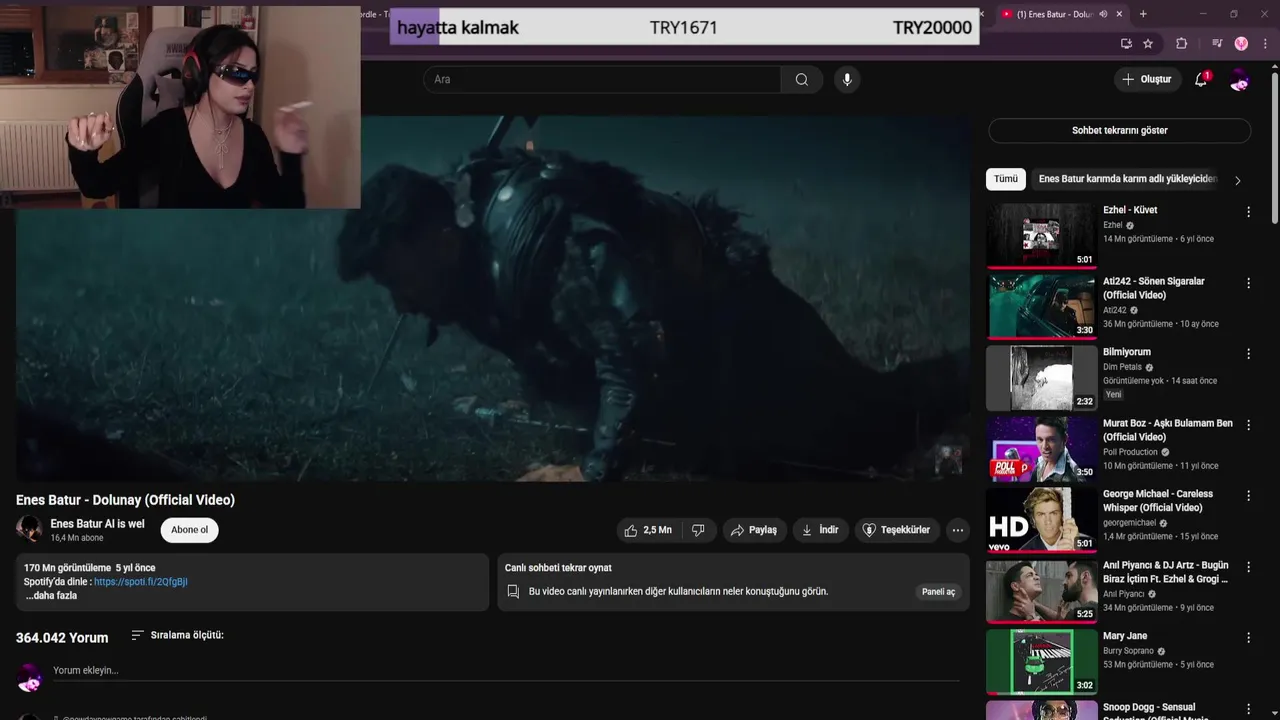Click Enes Batur - Dolunay video title
The height and width of the screenshot is (720, 1280).
click(x=125, y=500)
